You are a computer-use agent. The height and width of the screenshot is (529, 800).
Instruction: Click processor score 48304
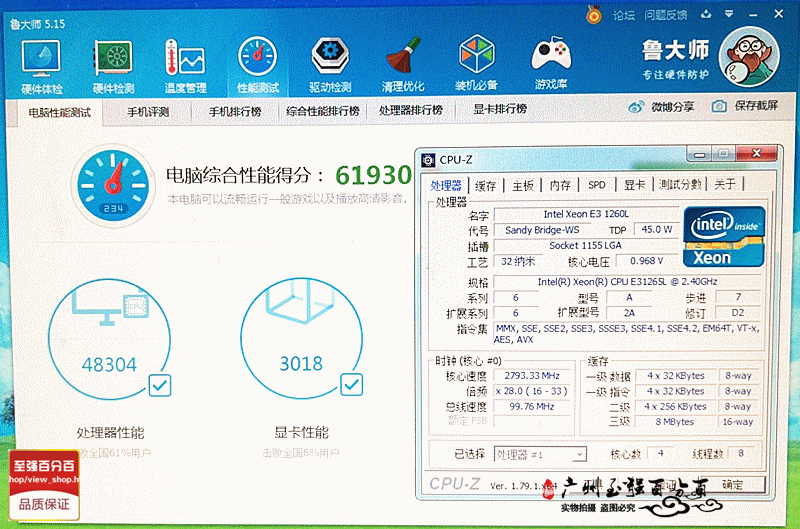pos(109,365)
